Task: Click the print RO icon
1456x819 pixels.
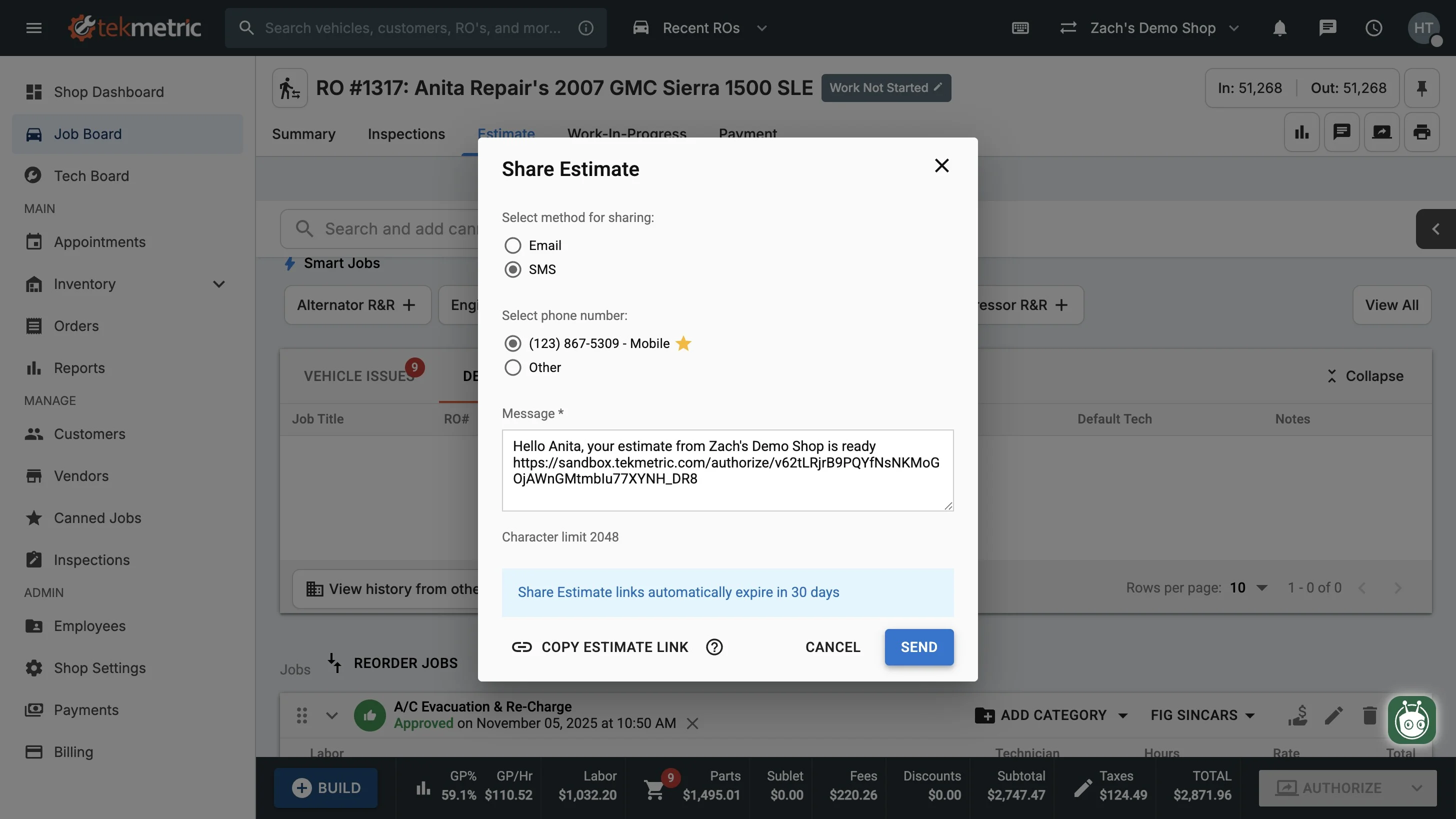Action: (x=1421, y=132)
